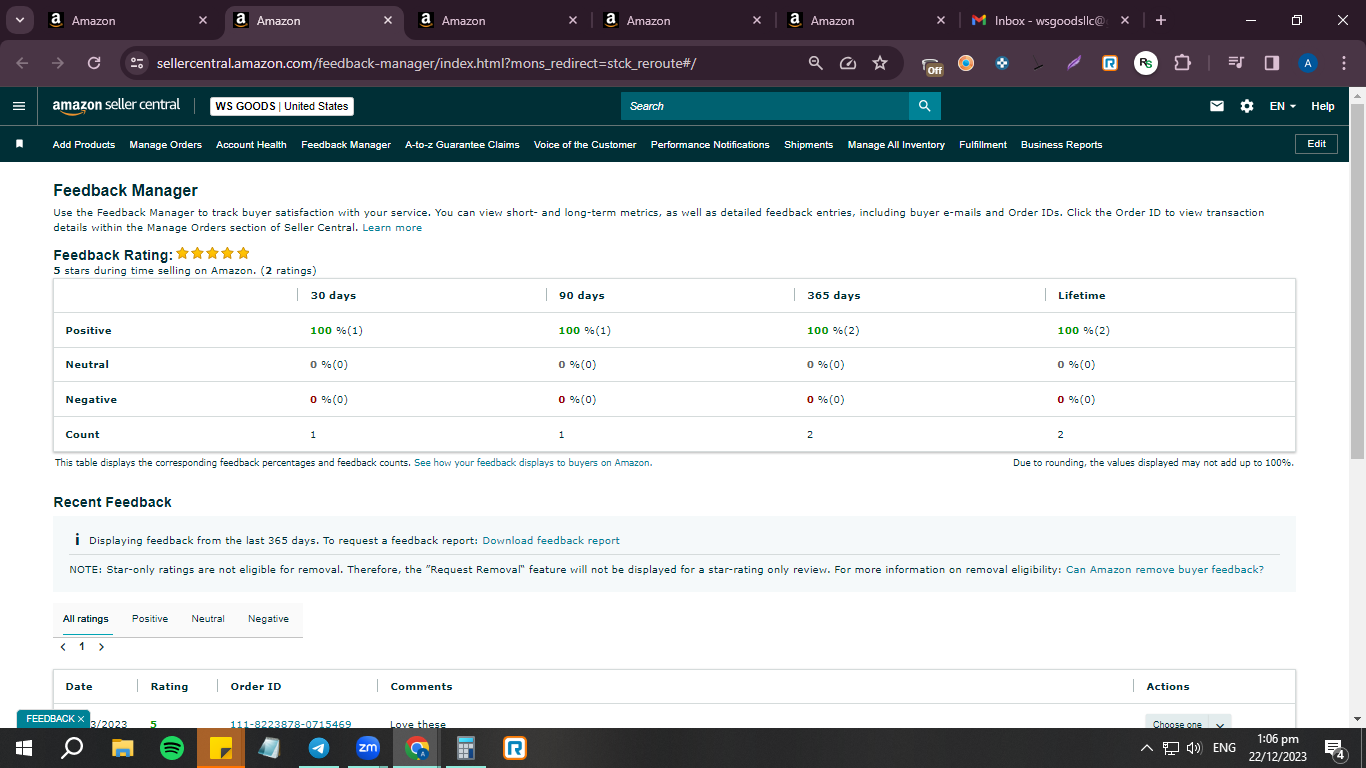
Task: Click the bookmark flag icon beside Add Products
Action: [19, 144]
